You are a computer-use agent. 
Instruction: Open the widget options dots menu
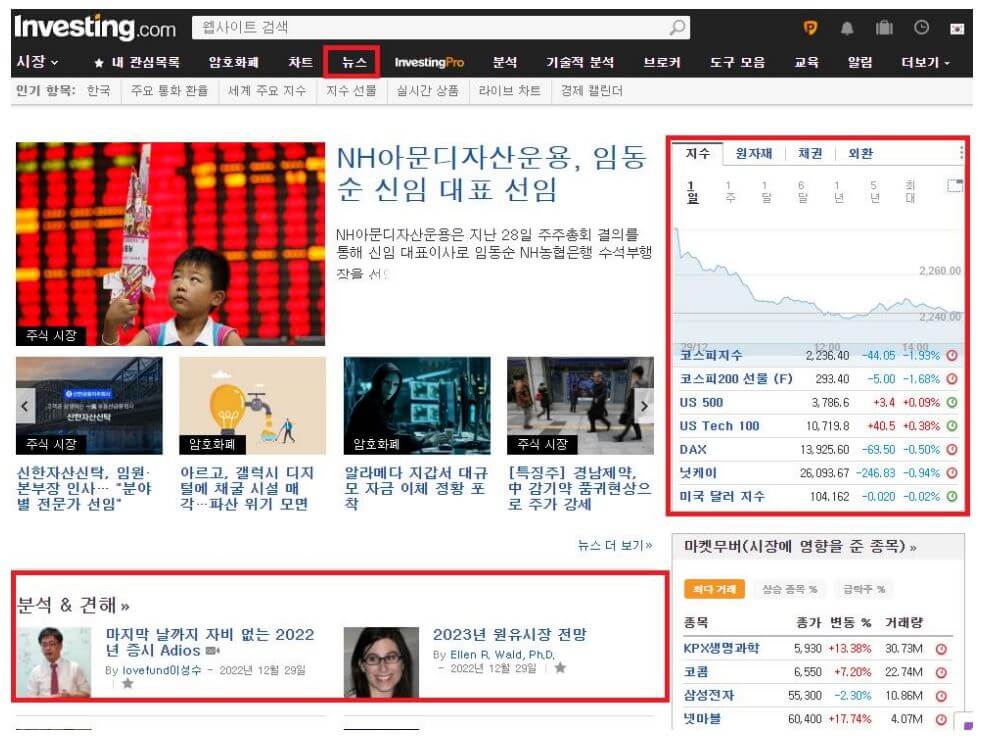tap(961, 153)
